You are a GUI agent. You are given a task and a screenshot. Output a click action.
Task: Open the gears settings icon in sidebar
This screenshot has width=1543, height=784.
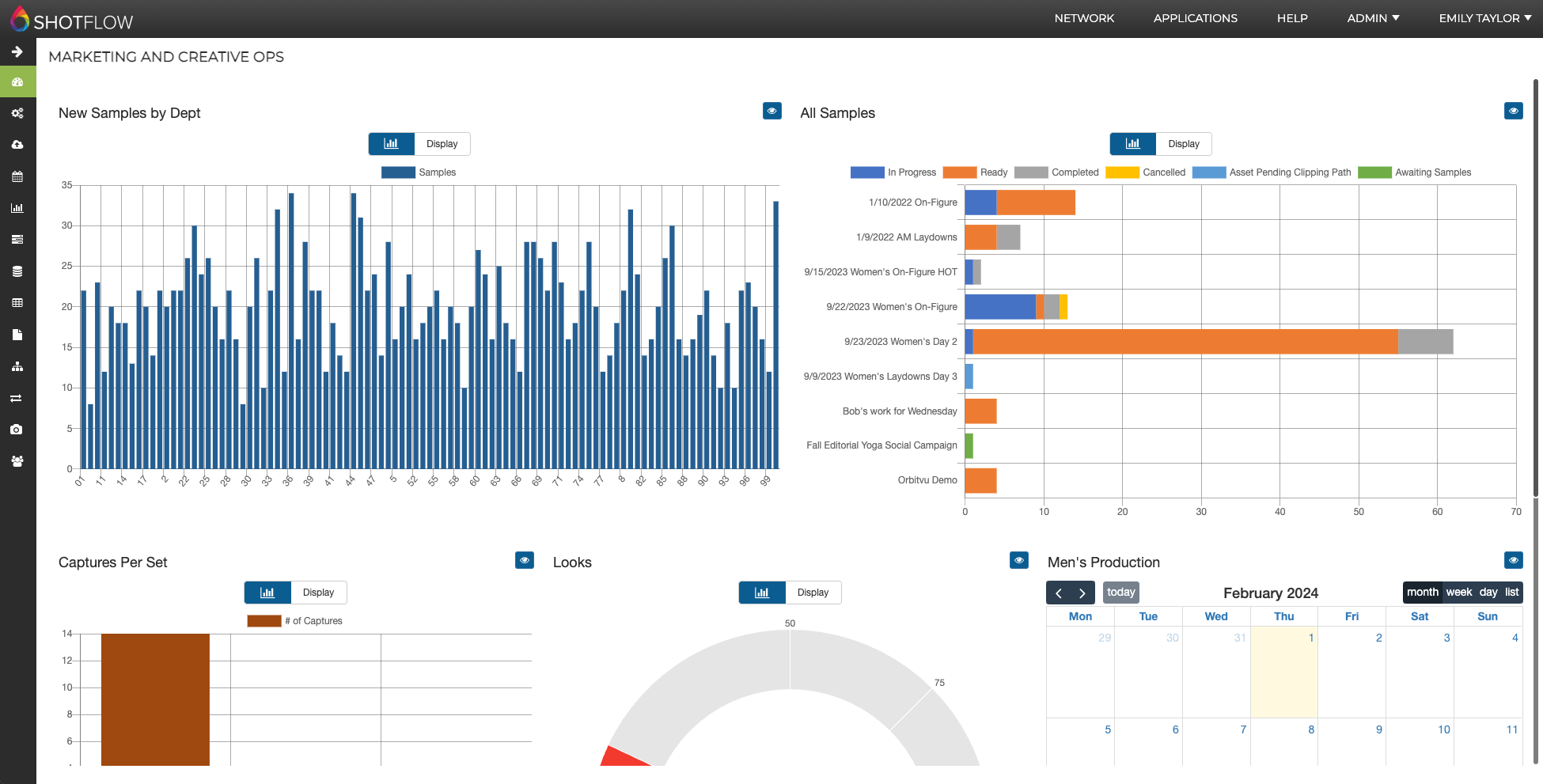pos(17,113)
